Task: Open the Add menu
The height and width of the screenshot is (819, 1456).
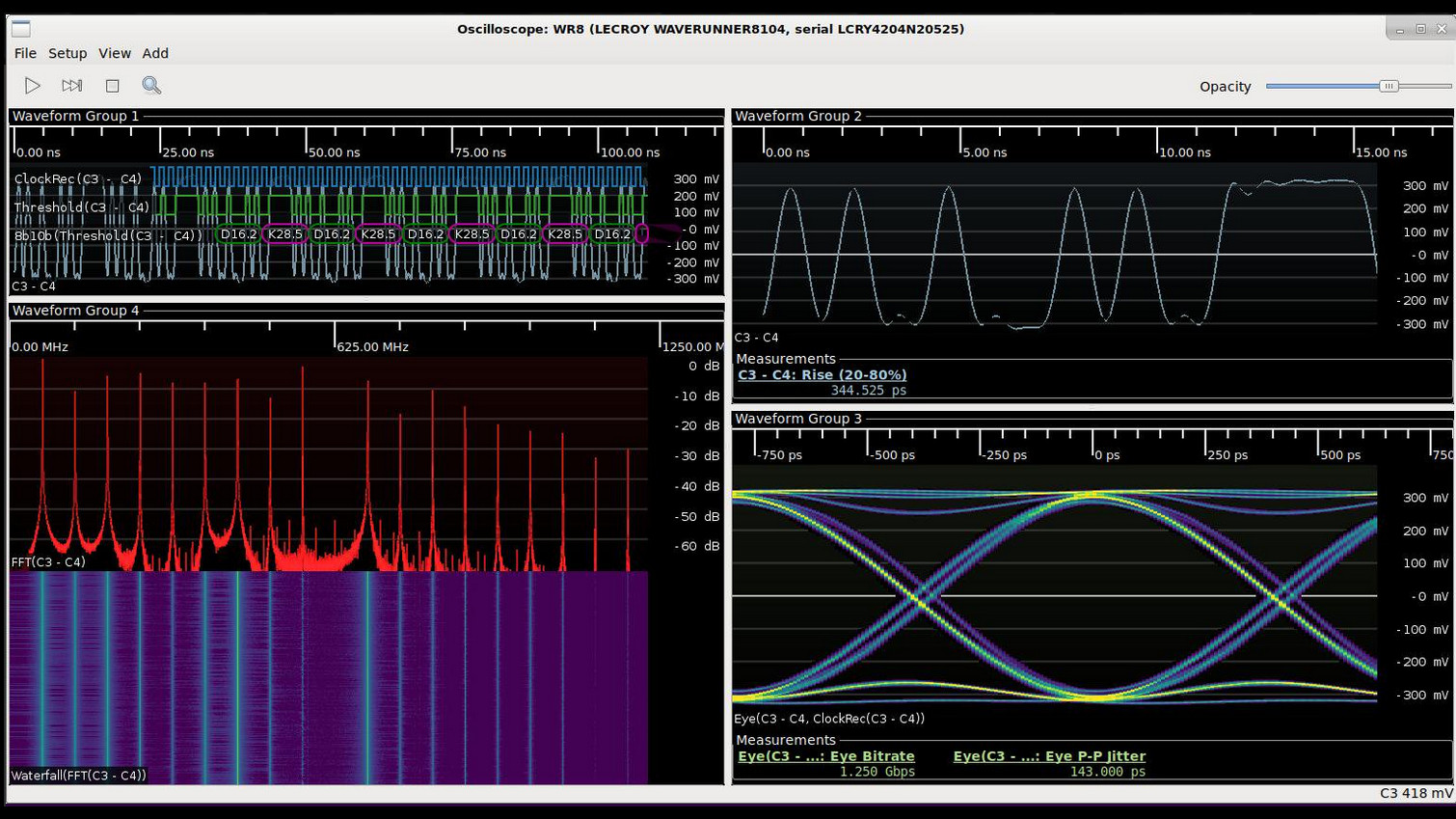Action: (155, 53)
